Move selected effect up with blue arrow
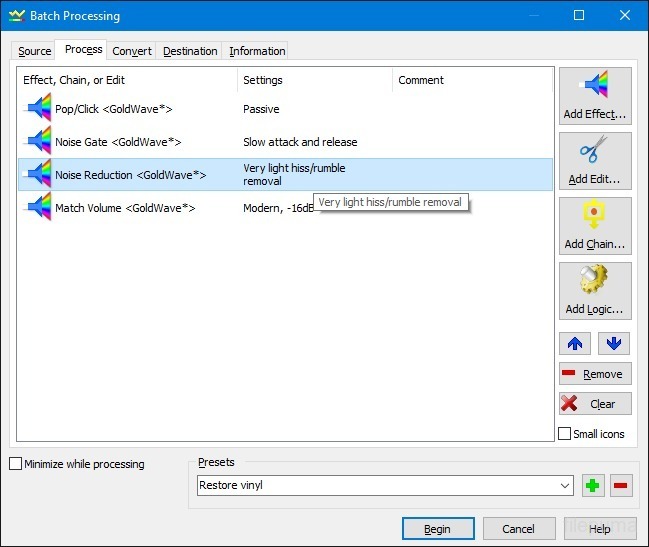The height and width of the screenshot is (547, 649). [x=575, y=343]
